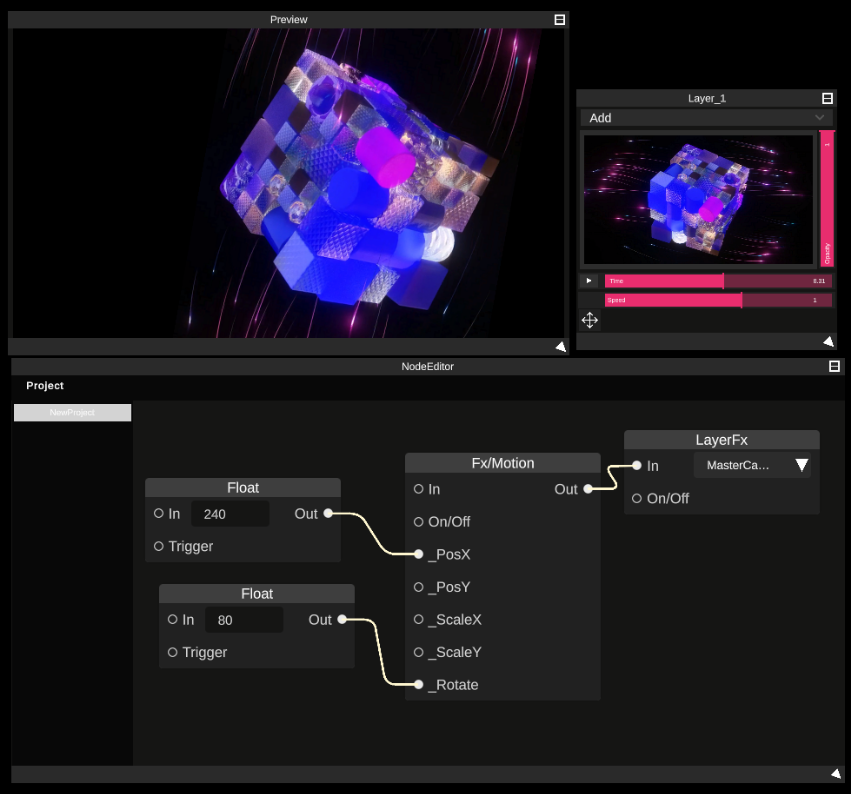Toggle the On/Off port on Fx/Motion node
The width and height of the screenshot is (851, 794).
(x=417, y=521)
